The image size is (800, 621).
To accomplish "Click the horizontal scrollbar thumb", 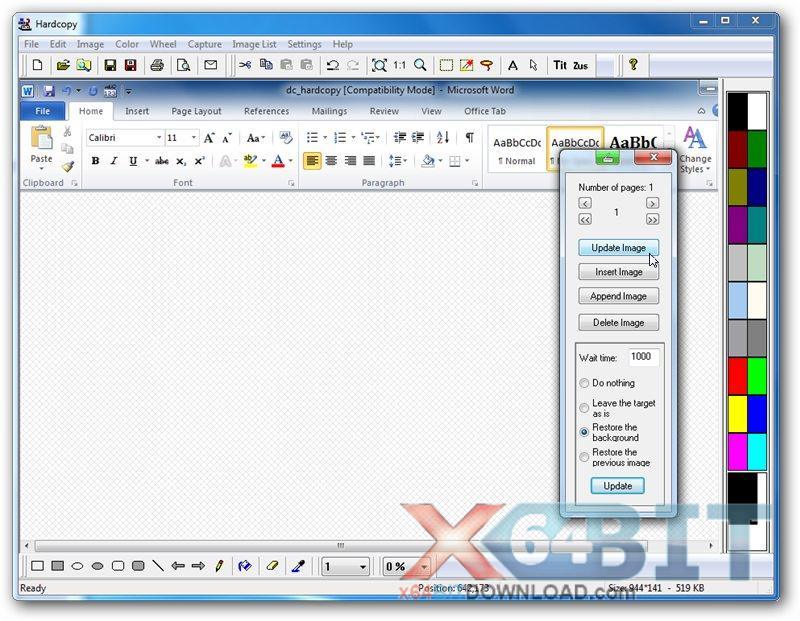I will pyautogui.click(x=341, y=545).
